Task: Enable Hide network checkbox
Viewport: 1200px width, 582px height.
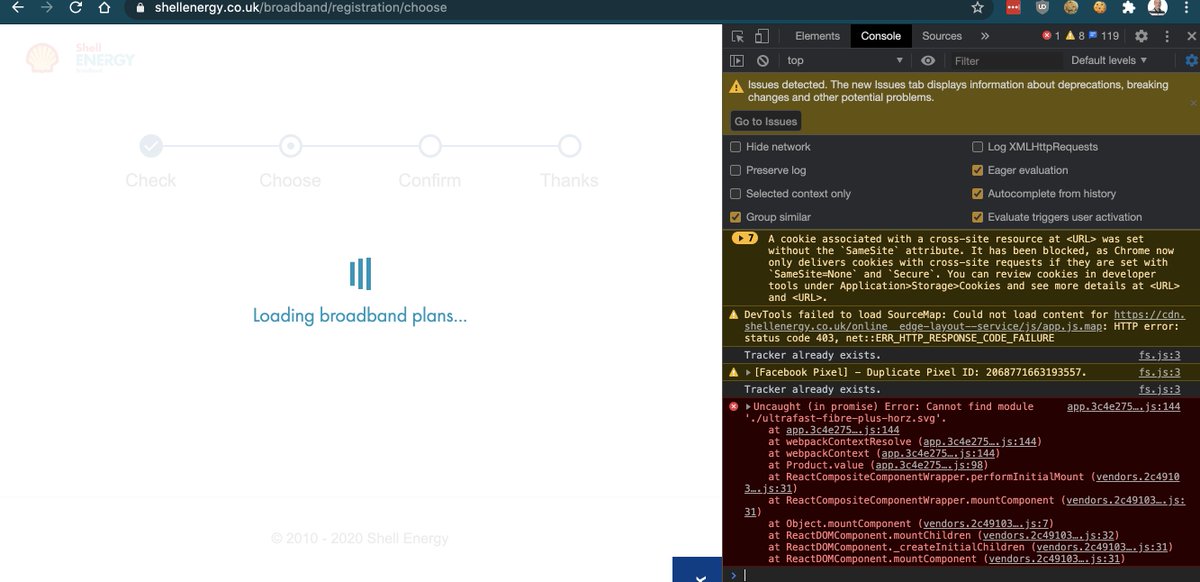Action: pos(736,147)
